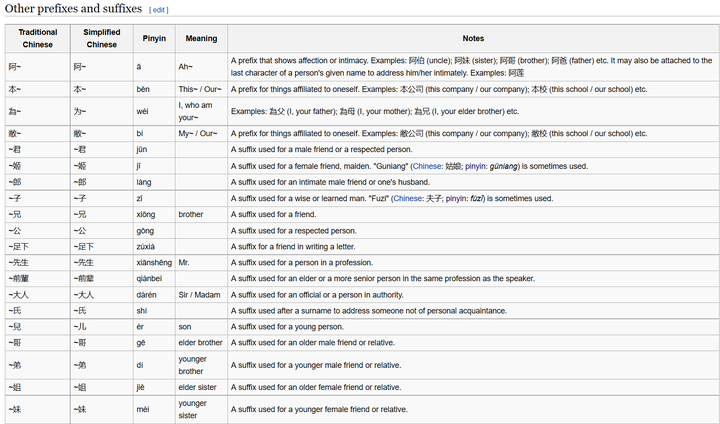Open the Chinese link in the 姬 row
720x424 pixels.
click(x=427, y=166)
